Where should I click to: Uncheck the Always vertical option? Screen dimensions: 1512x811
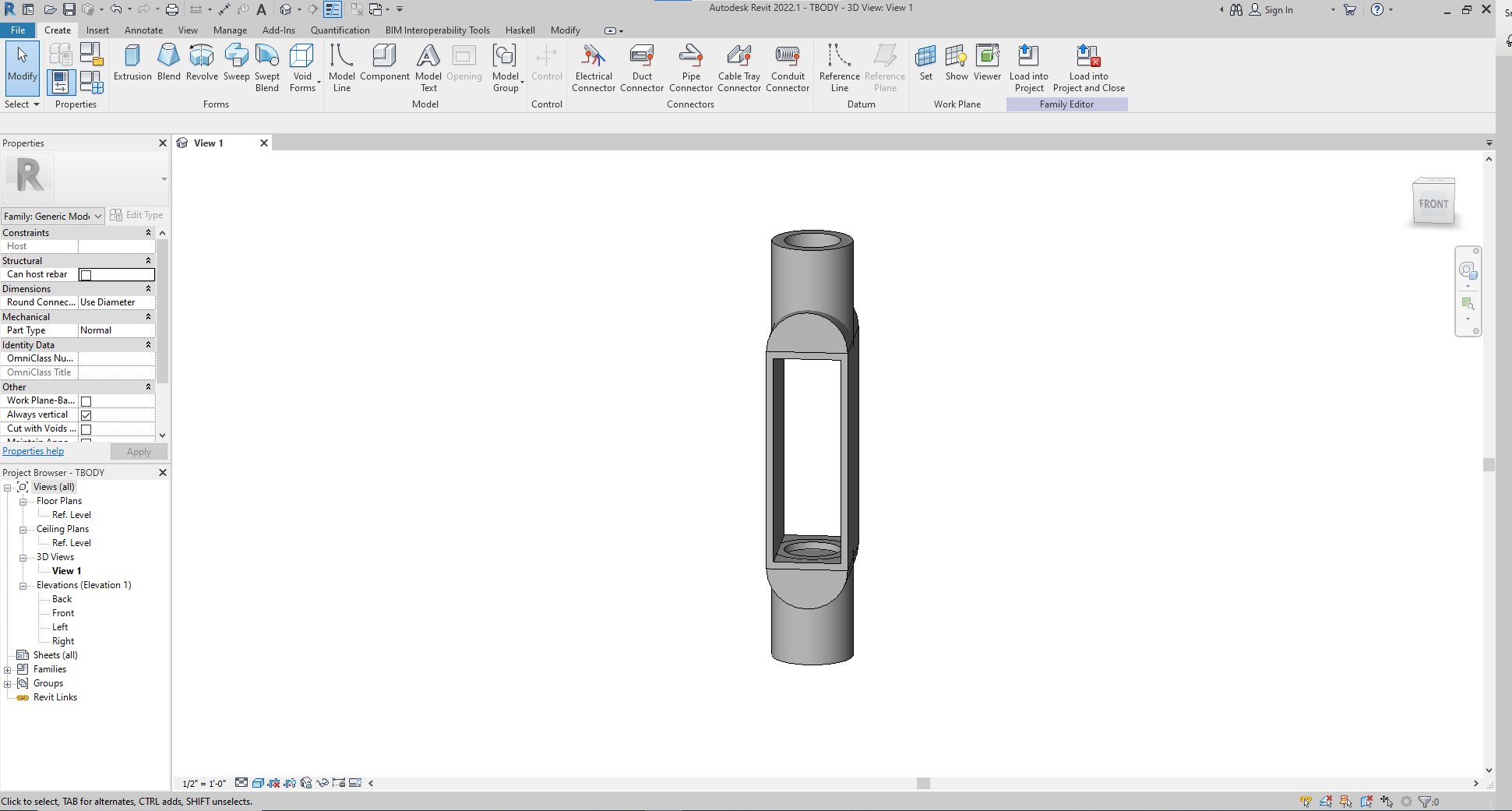point(86,414)
